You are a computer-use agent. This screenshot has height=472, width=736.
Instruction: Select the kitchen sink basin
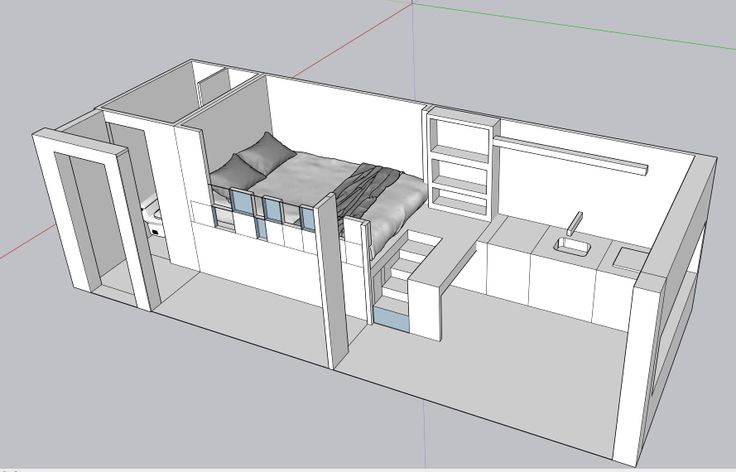click(570, 244)
